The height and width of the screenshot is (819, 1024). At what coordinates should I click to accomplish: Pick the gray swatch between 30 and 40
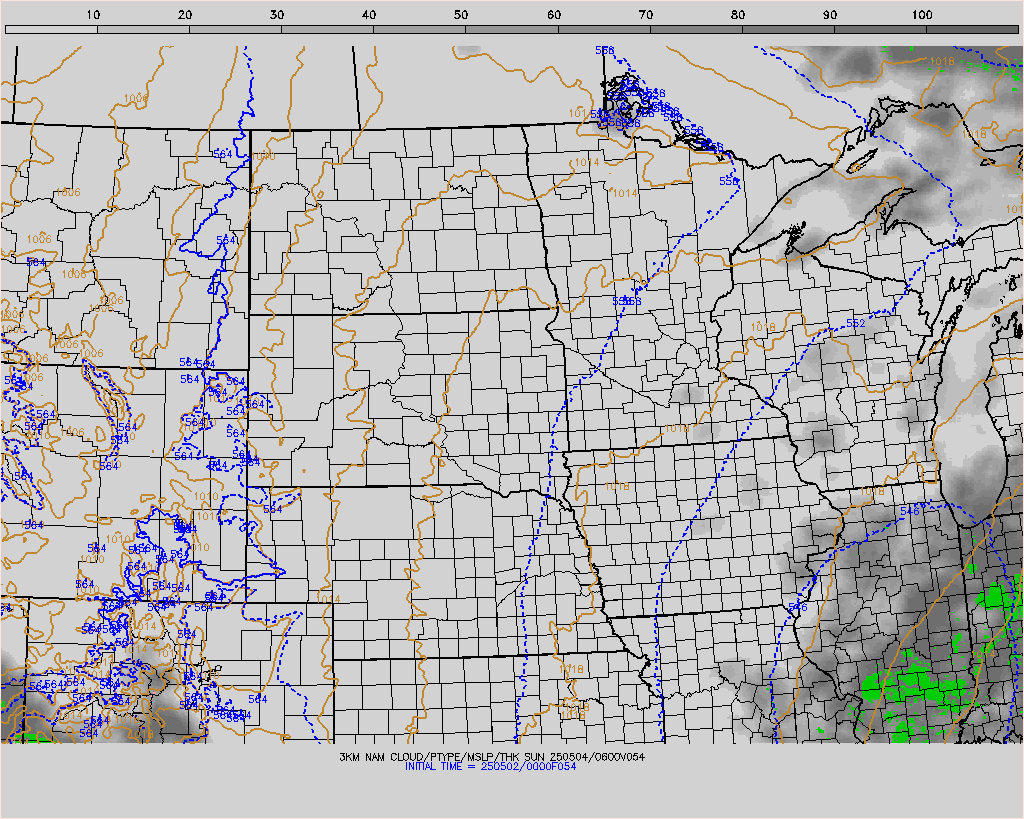(x=328, y=29)
